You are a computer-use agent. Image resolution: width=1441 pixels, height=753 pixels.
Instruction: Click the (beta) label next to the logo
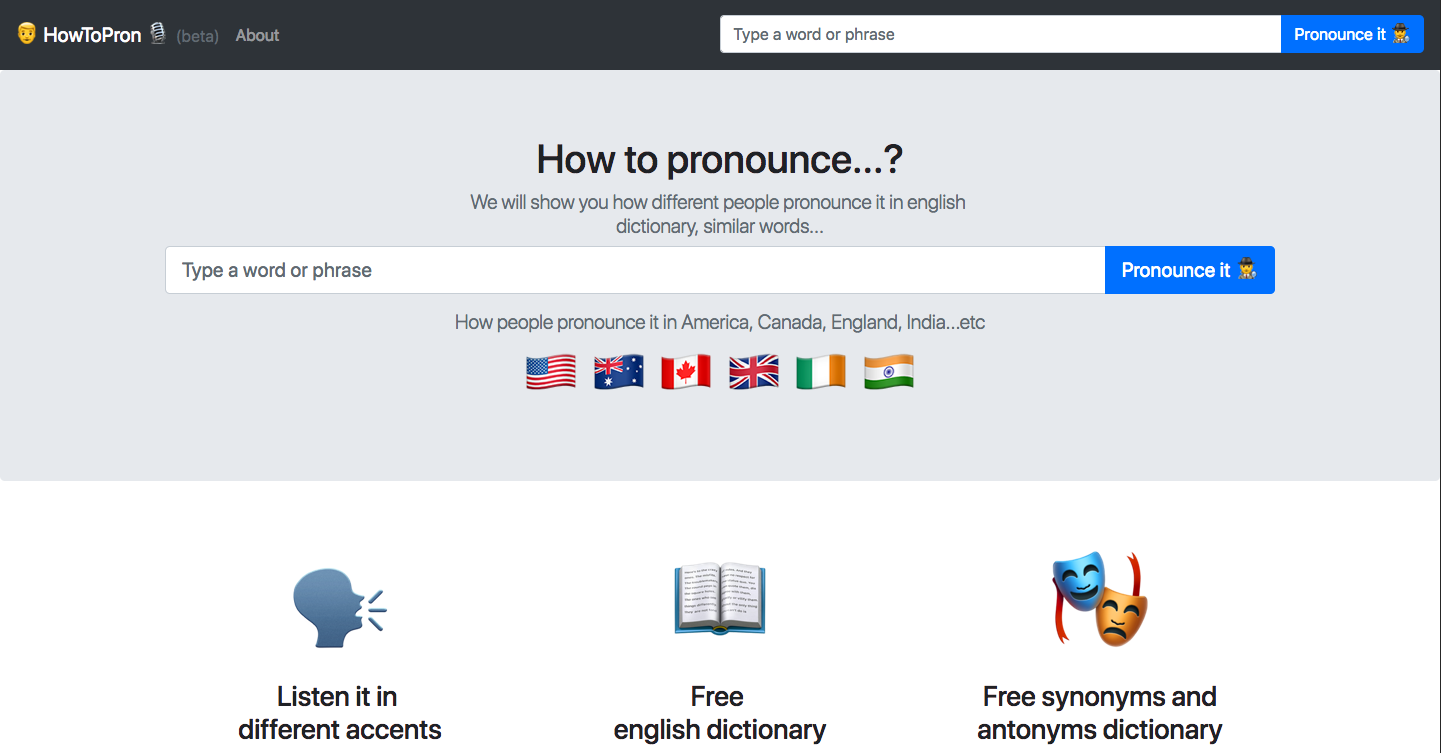click(197, 35)
